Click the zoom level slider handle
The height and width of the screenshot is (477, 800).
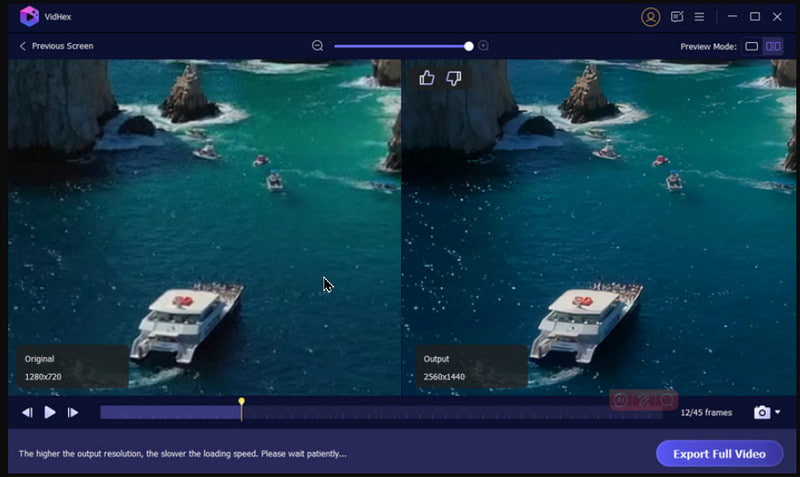click(469, 46)
